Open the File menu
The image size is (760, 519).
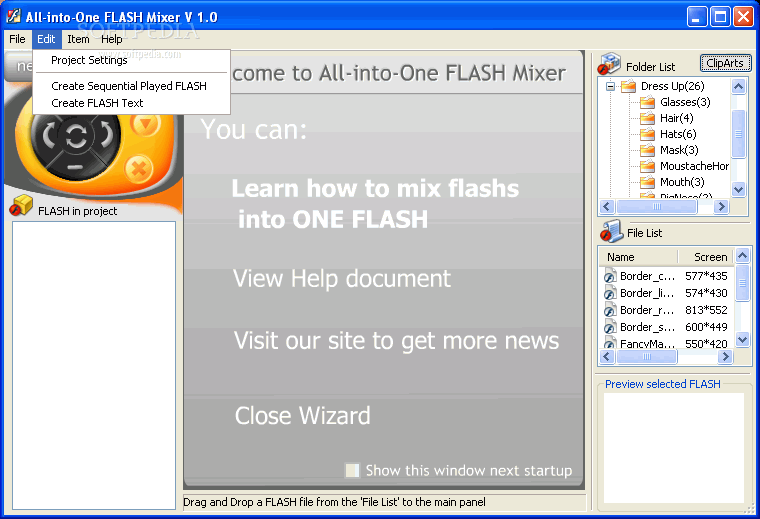click(17, 39)
